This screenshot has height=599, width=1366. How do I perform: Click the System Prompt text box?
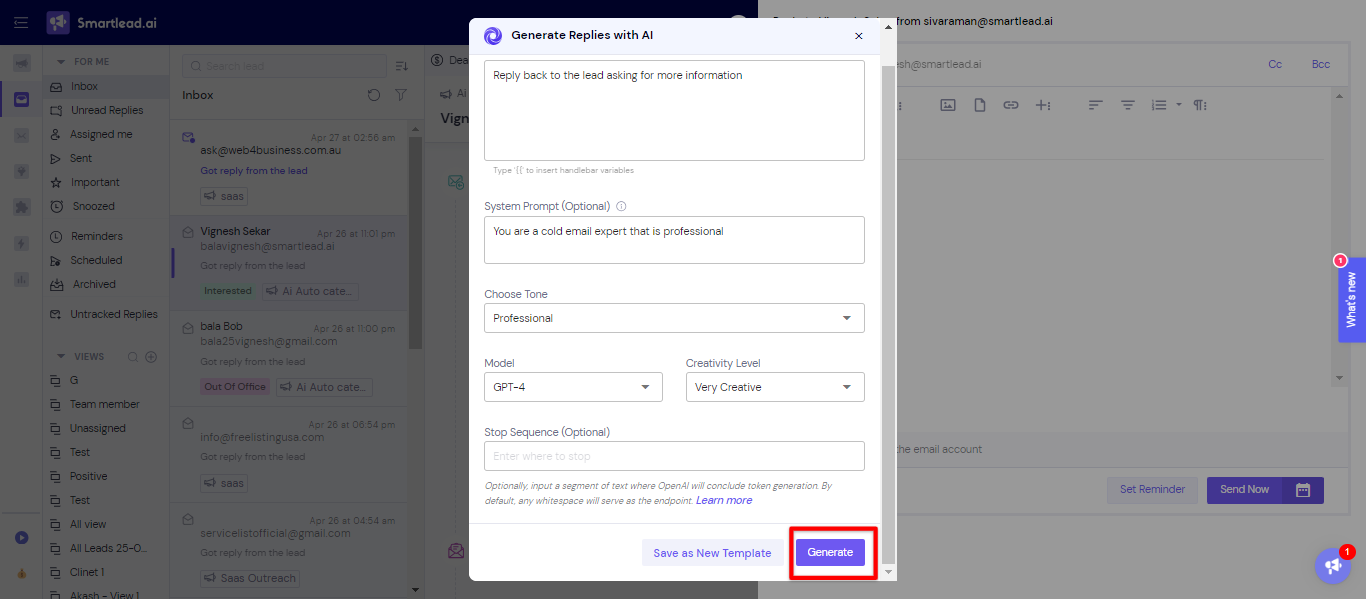pyautogui.click(x=674, y=240)
